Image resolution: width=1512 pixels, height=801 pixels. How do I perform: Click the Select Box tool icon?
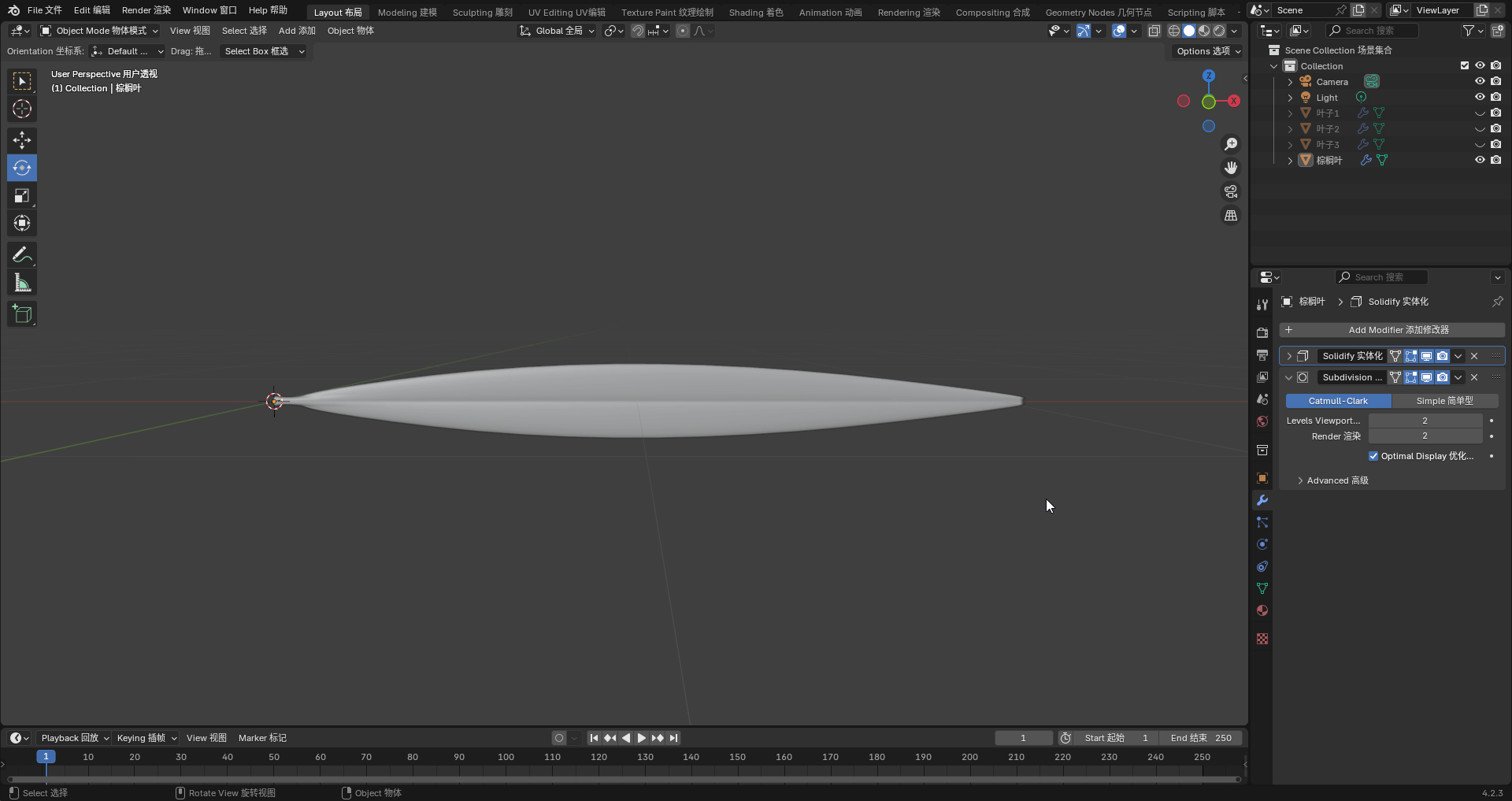coord(22,81)
